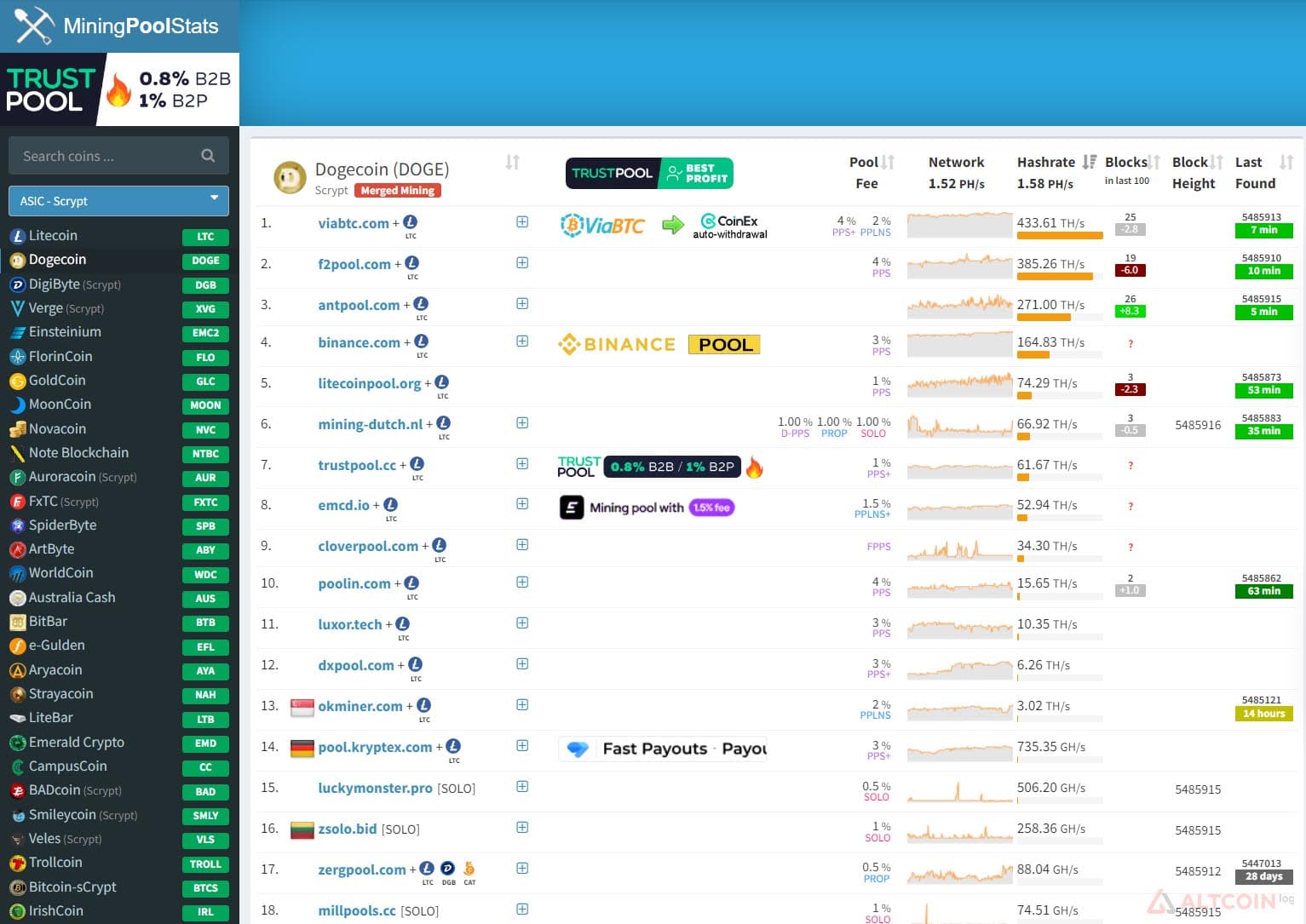Open the ASIC - Scrypt algorithm dropdown
The width and height of the screenshot is (1306, 924).
click(x=118, y=201)
